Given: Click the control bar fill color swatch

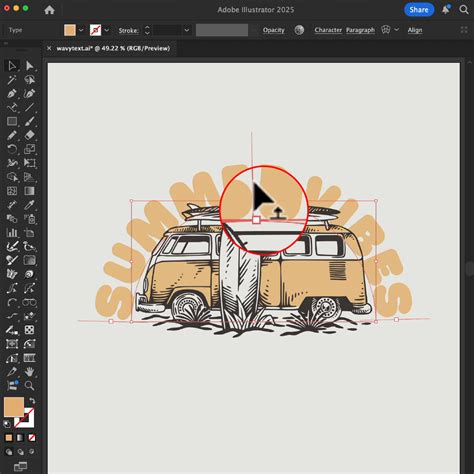Looking at the screenshot, I should tap(70, 30).
